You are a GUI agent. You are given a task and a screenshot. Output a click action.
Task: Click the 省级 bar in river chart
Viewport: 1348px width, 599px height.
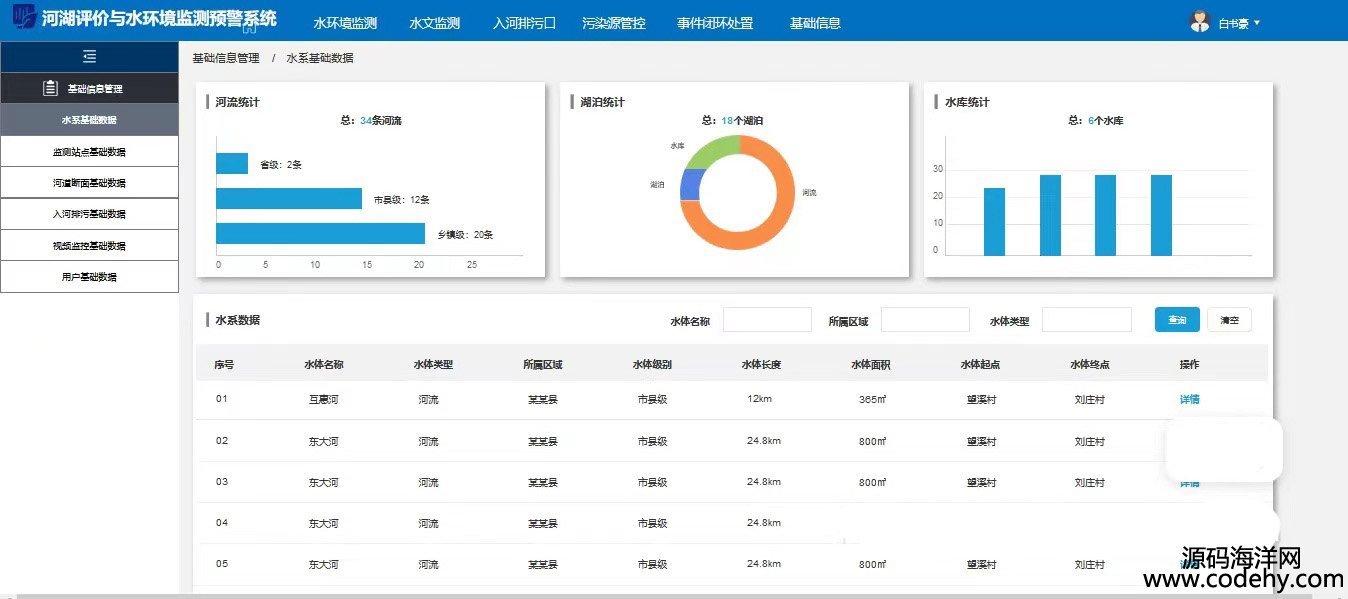click(x=232, y=164)
